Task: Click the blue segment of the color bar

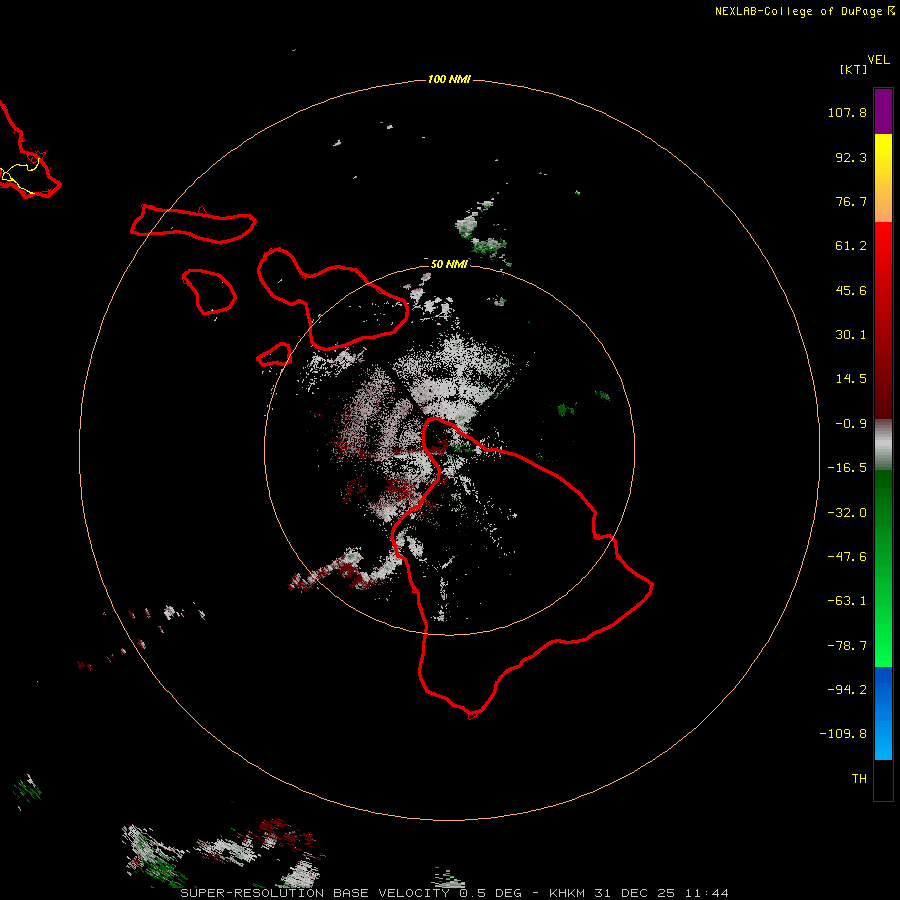Action: pyautogui.click(x=883, y=713)
